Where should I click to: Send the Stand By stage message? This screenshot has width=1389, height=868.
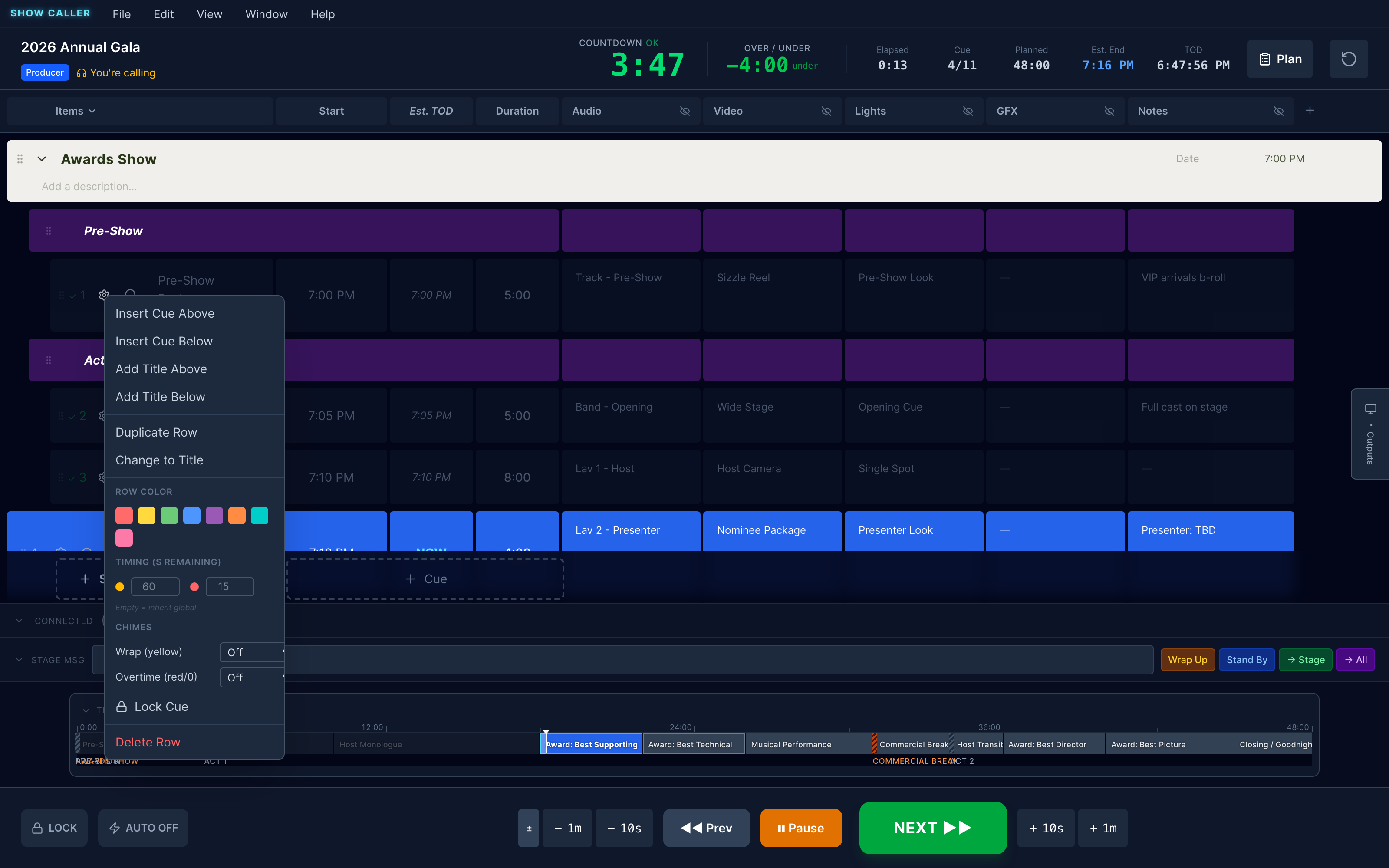(1247, 660)
